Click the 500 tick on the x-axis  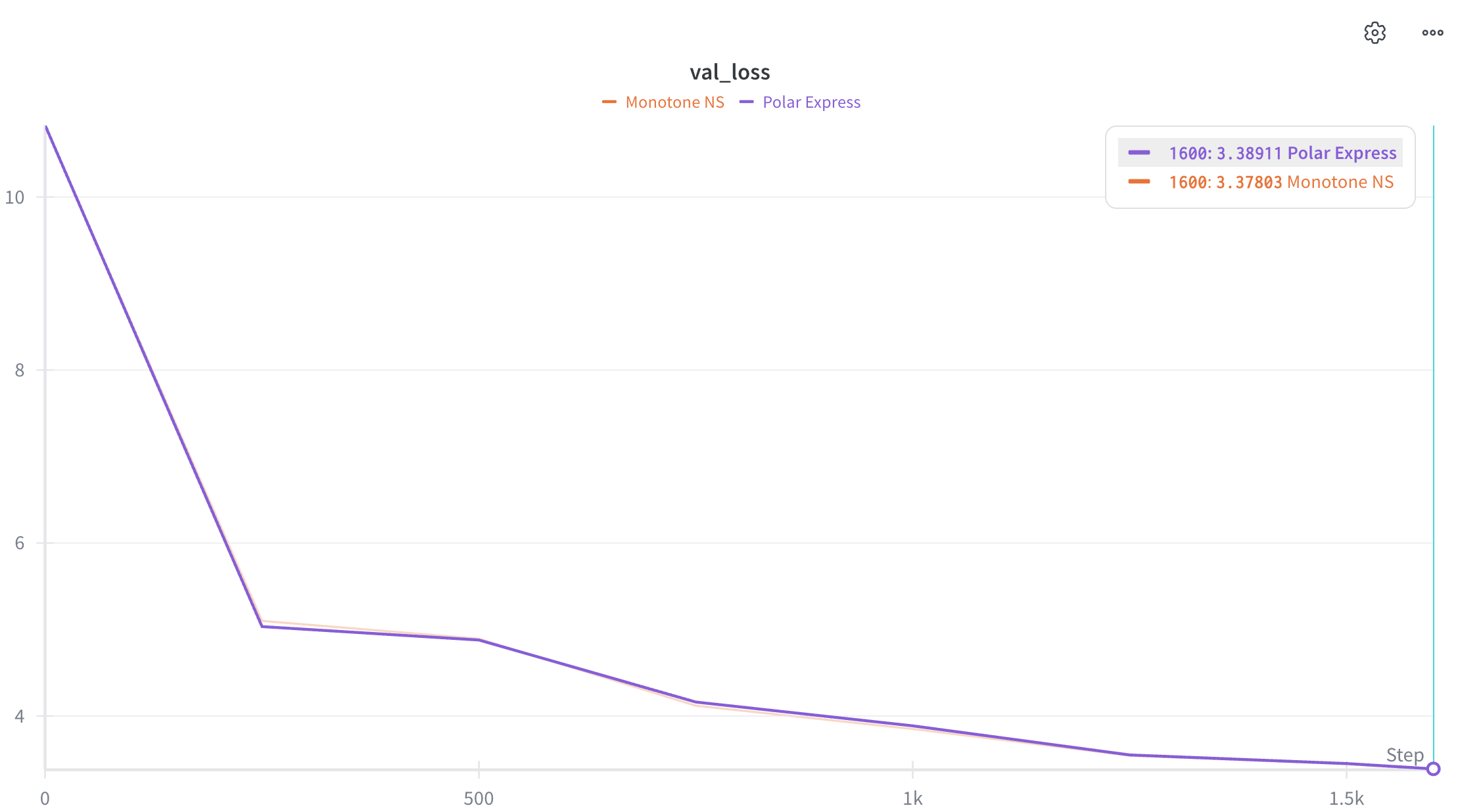click(479, 798)
